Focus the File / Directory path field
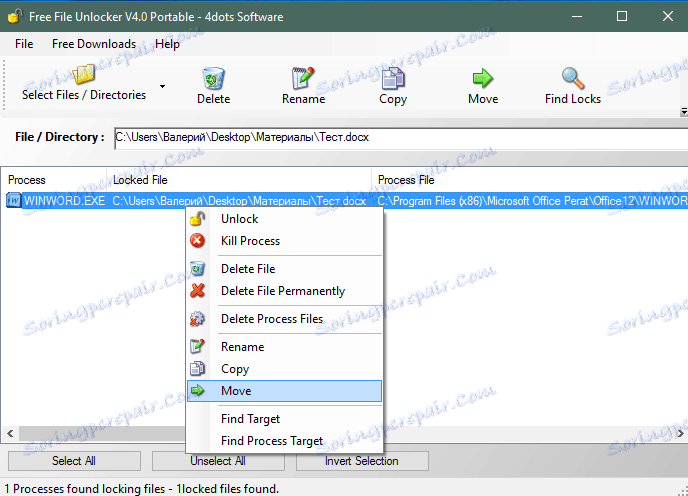Screen dimensions: 688x496 401,138
